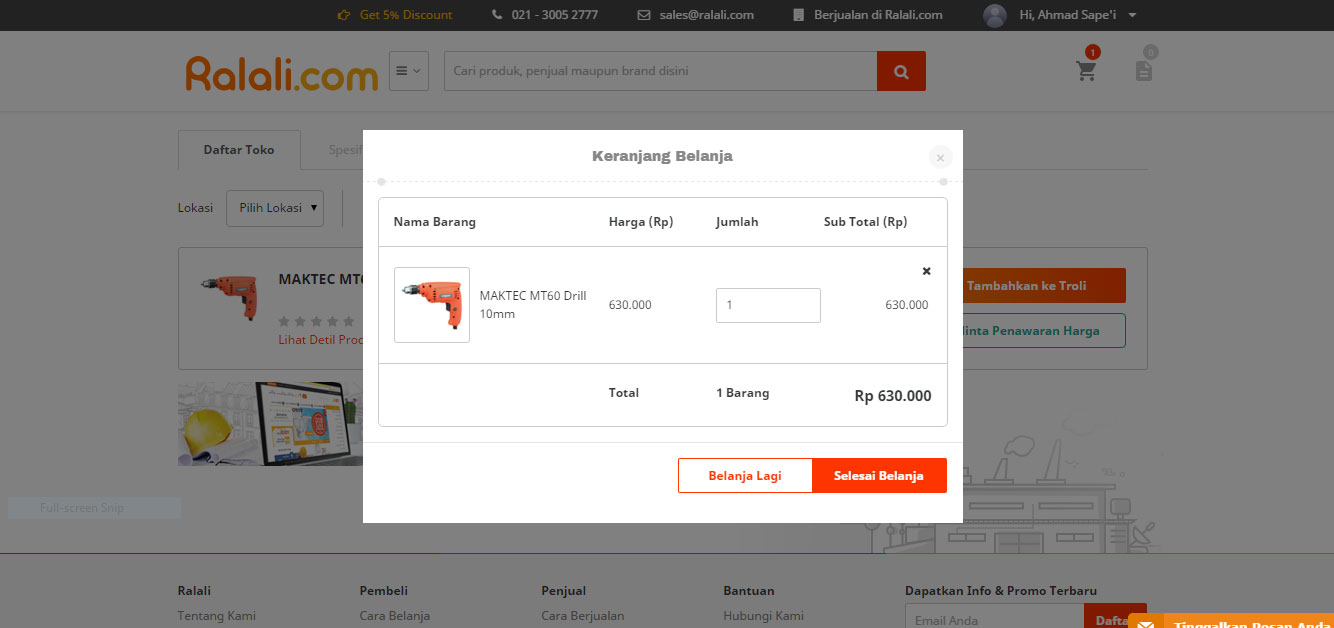Expand the Pilih Lokasi dropdown
The image size is (1334, 628).
pos(275,208)
